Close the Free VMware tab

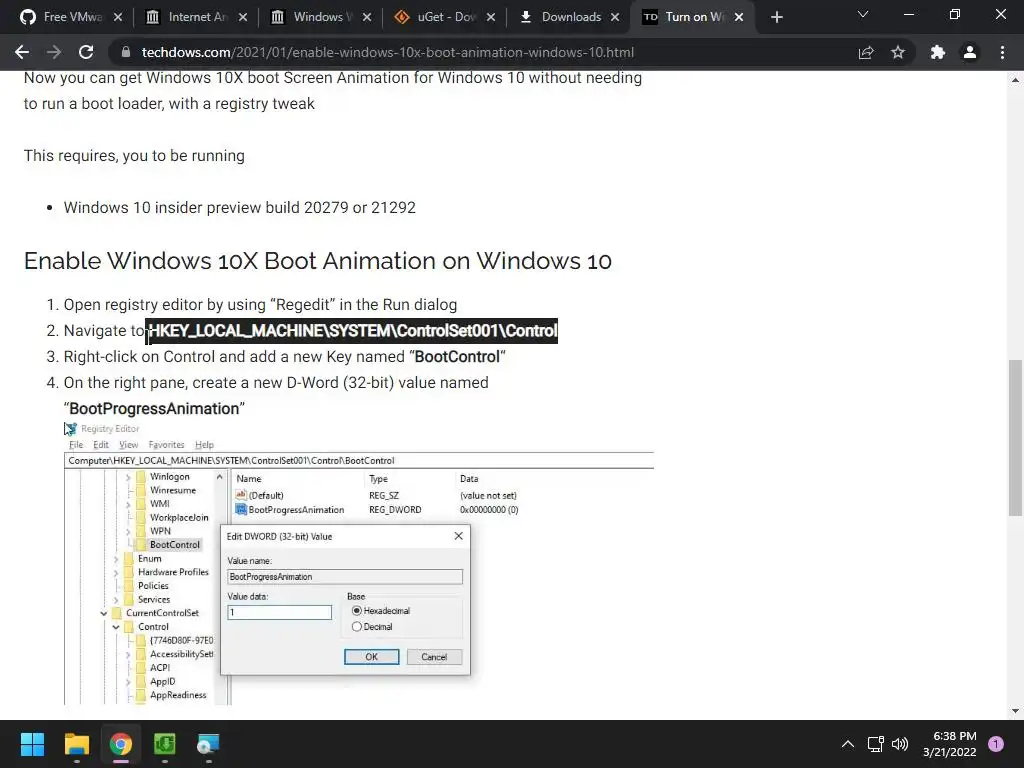[118, 17]
